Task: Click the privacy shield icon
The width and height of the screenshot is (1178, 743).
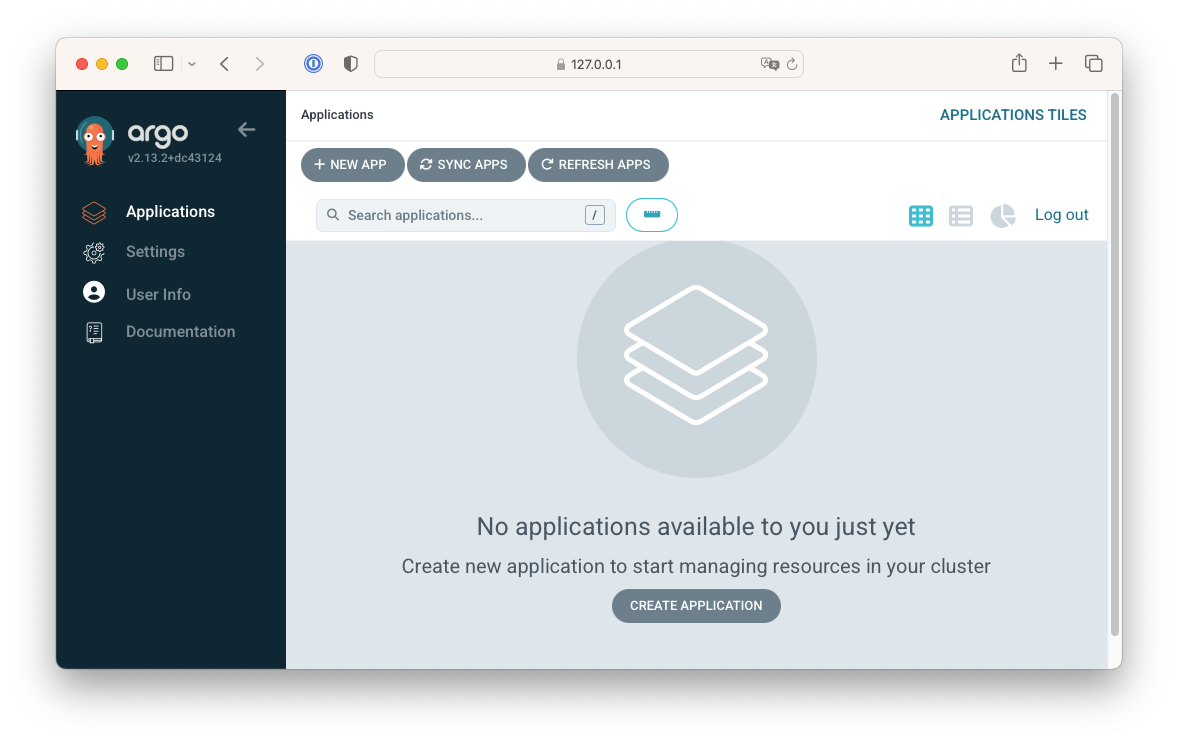Action: pos(351,64)
